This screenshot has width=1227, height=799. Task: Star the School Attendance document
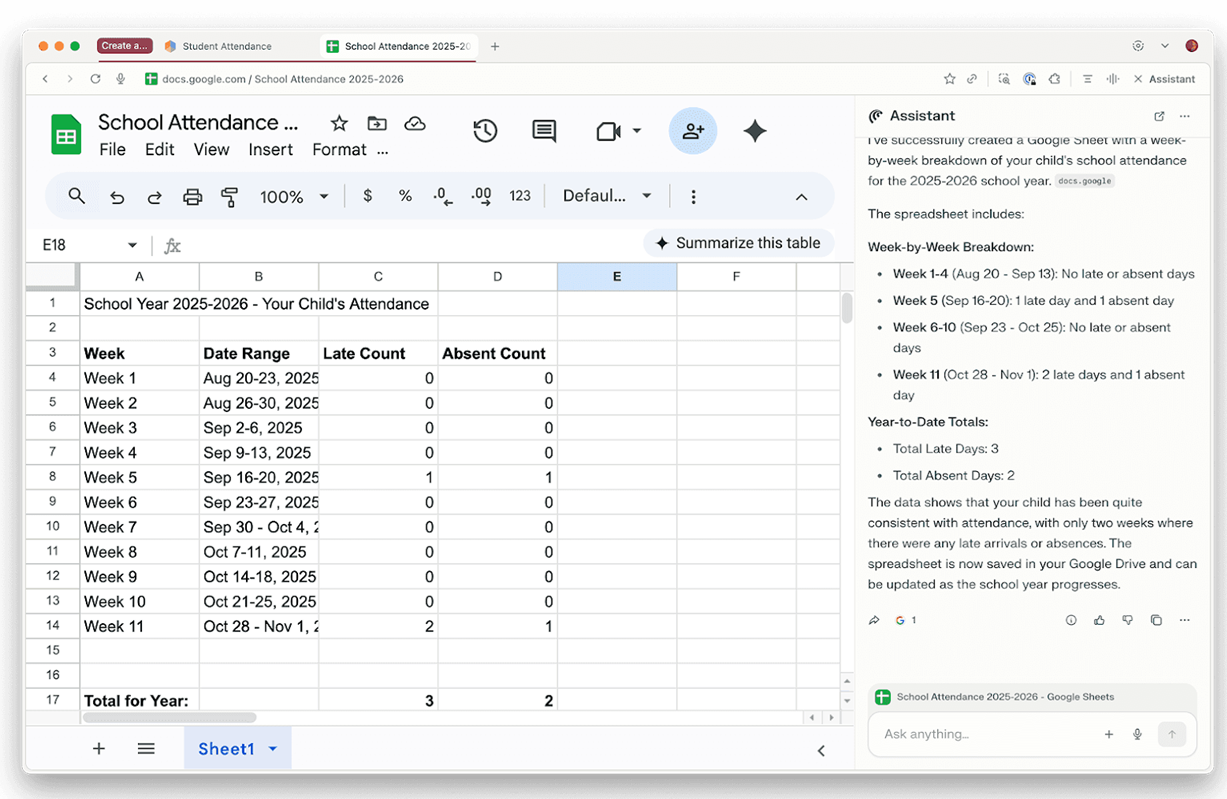pyautogui.click(x=339, y=123)
